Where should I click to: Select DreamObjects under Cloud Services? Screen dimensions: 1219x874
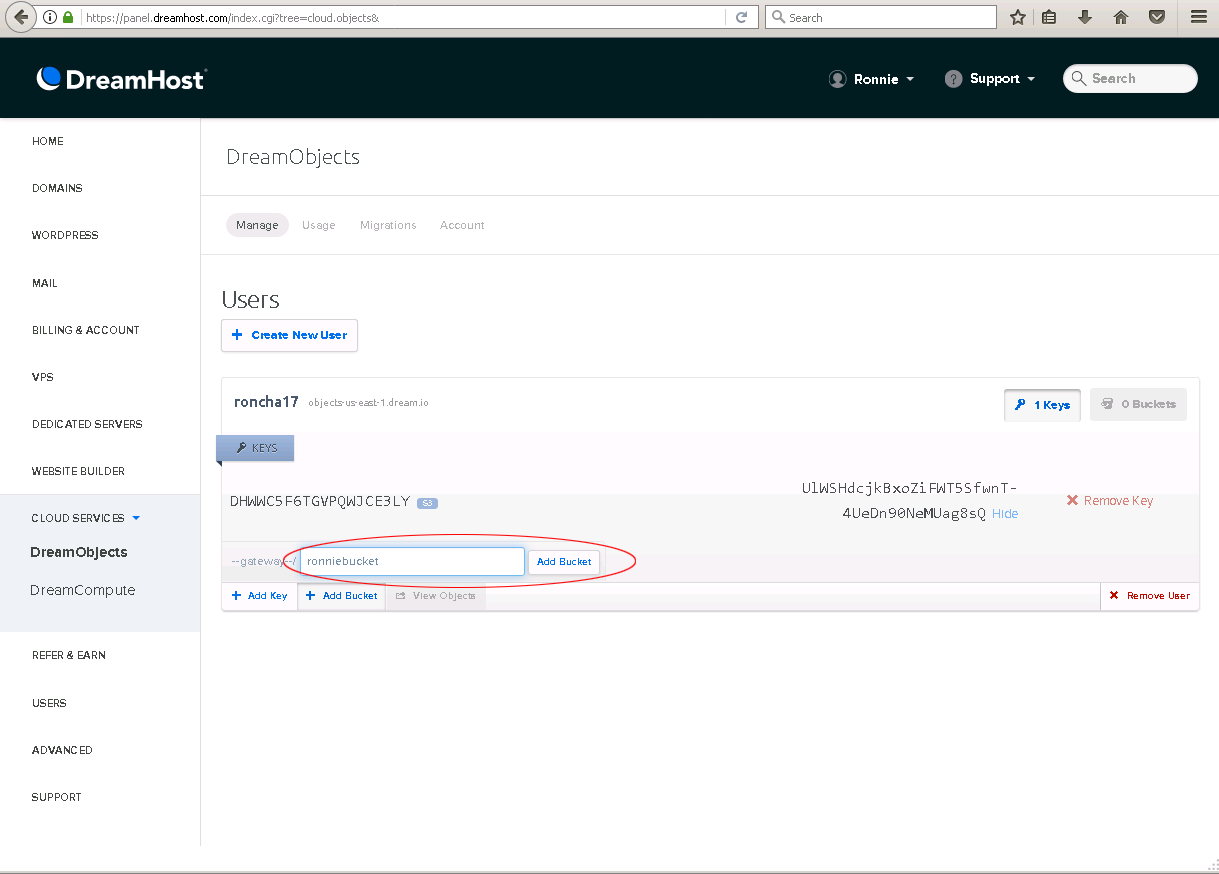(79, 552)
